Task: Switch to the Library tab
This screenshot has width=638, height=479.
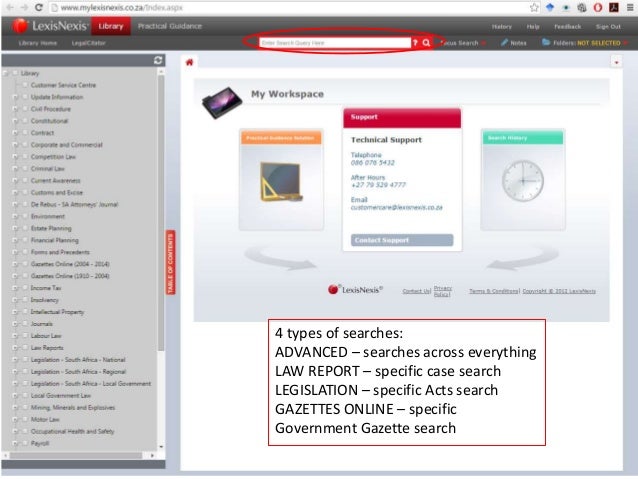Action: pos(111,26)
